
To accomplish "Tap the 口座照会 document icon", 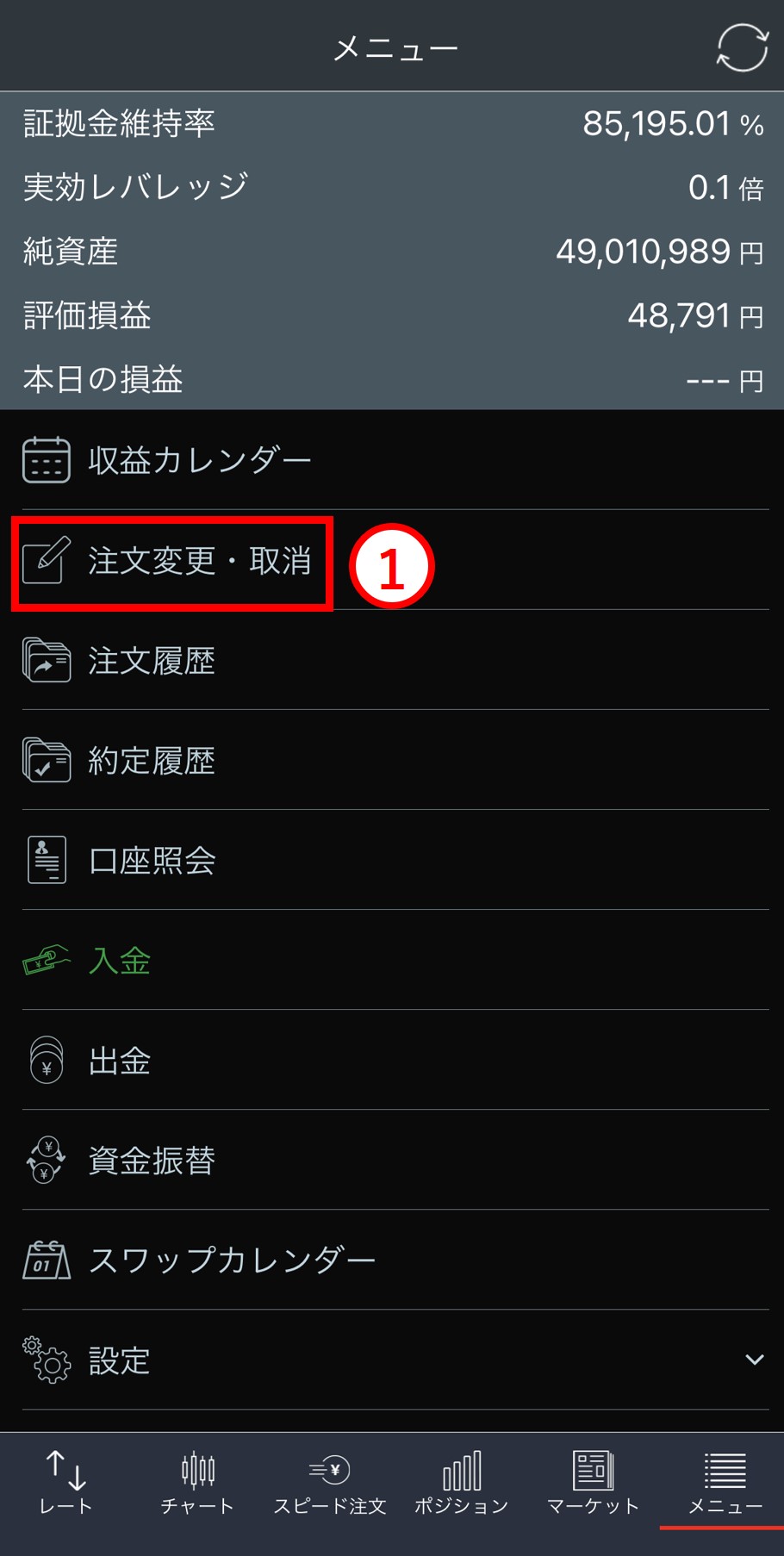I will [x=47, y=860].
